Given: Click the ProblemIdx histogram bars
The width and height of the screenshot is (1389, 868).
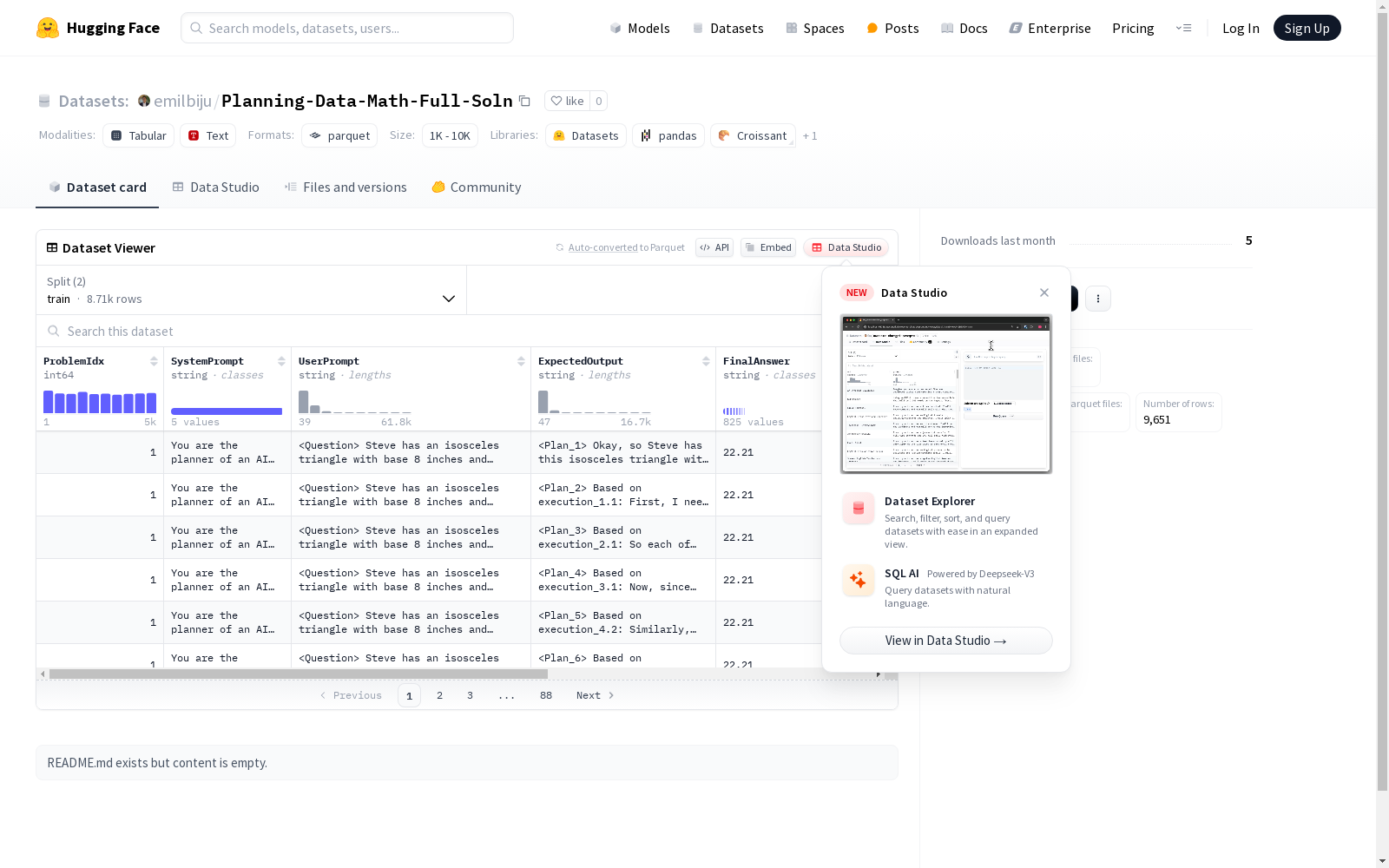Looking at the screenshot, I should pyautogui.click(x=100, y=402).
